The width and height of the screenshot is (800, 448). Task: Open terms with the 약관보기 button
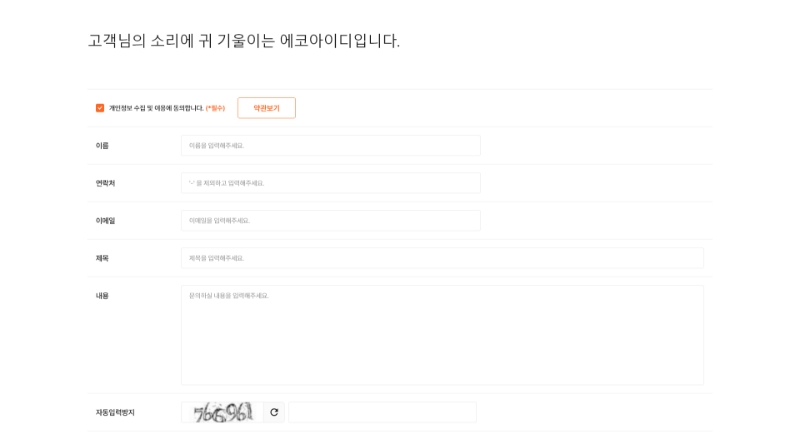click(266, 108)
